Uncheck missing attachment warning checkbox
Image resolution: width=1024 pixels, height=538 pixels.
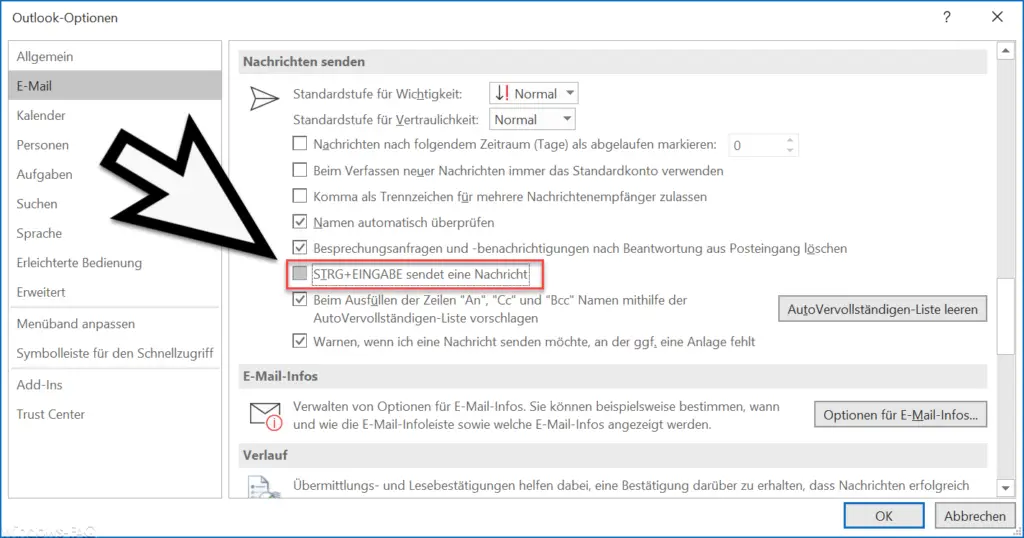(300, 341)
